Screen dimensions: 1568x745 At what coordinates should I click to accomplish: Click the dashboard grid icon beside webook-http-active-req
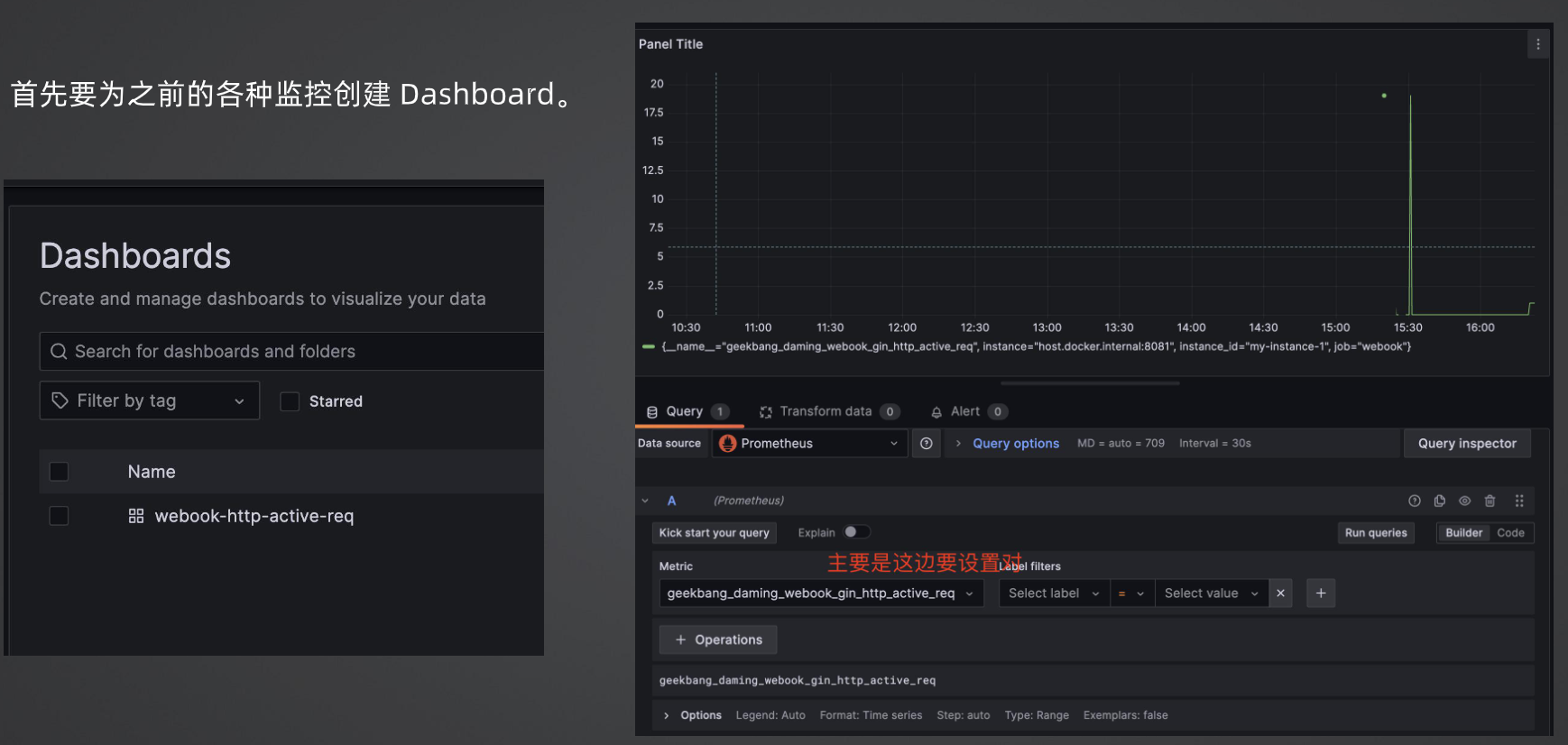[x=136, y=516]
